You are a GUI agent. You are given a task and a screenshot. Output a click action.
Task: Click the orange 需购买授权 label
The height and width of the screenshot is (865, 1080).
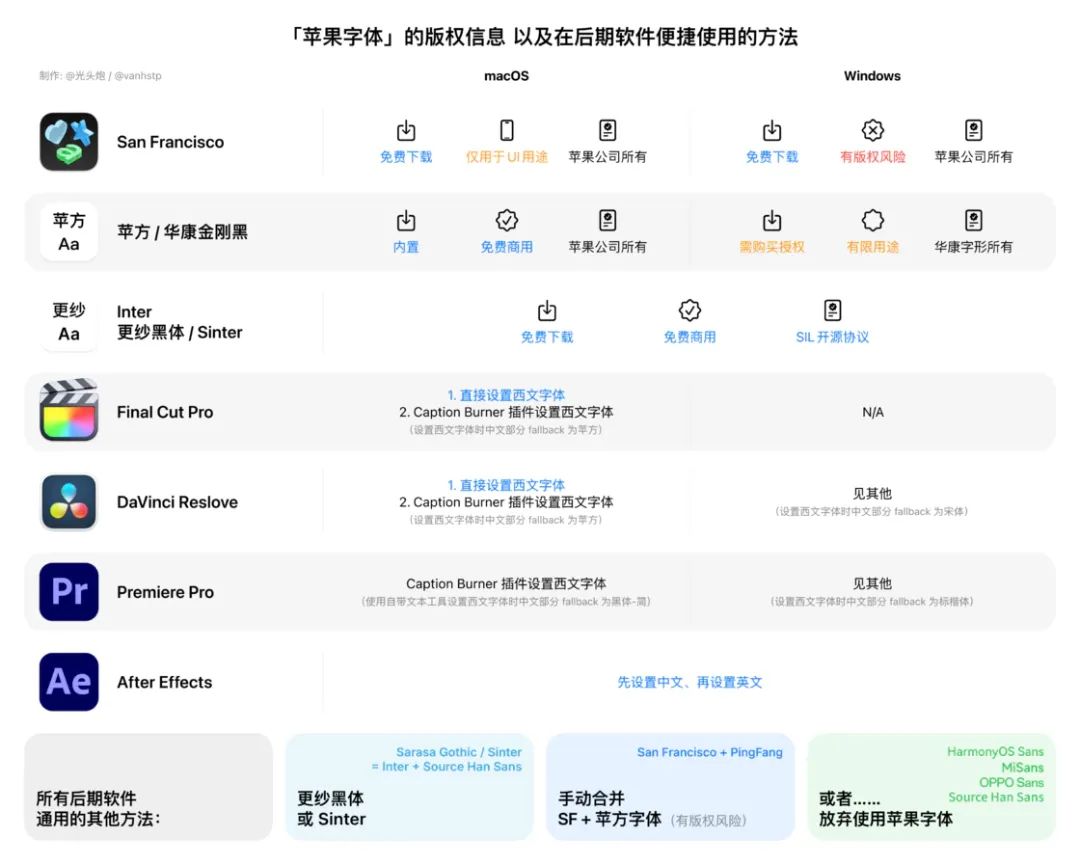click(772, 247)
